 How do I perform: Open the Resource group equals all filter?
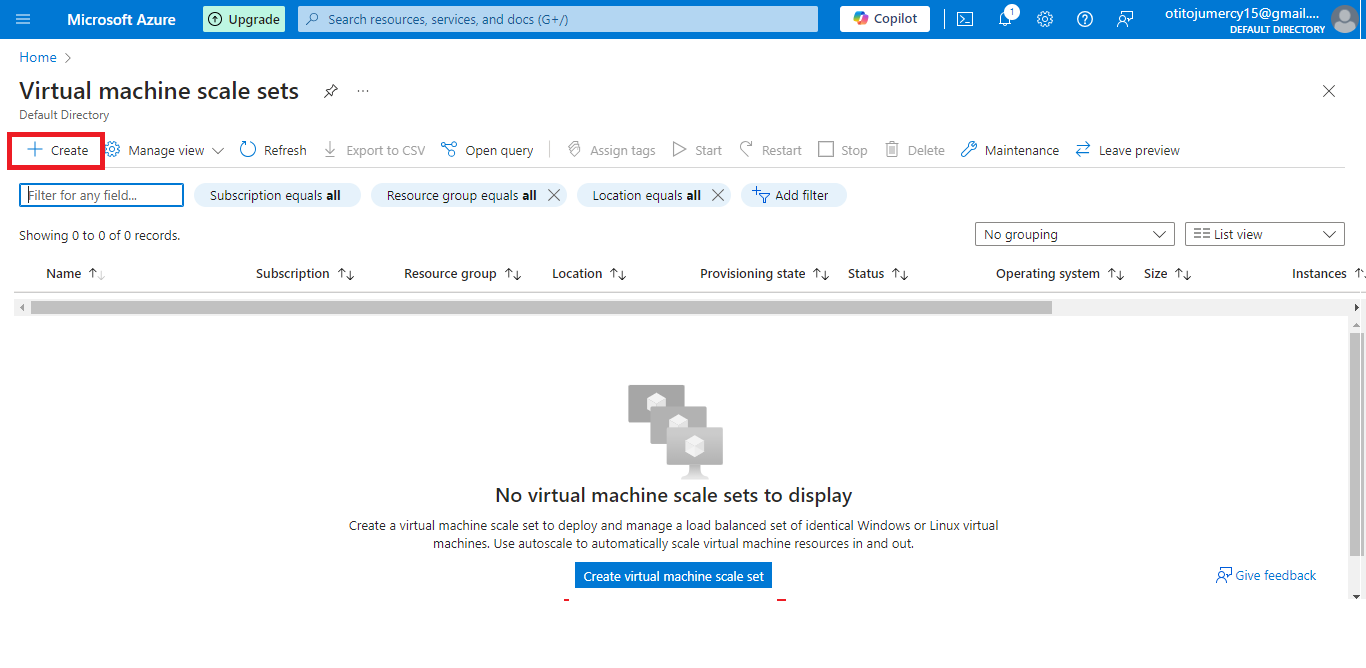click(461, 195)
